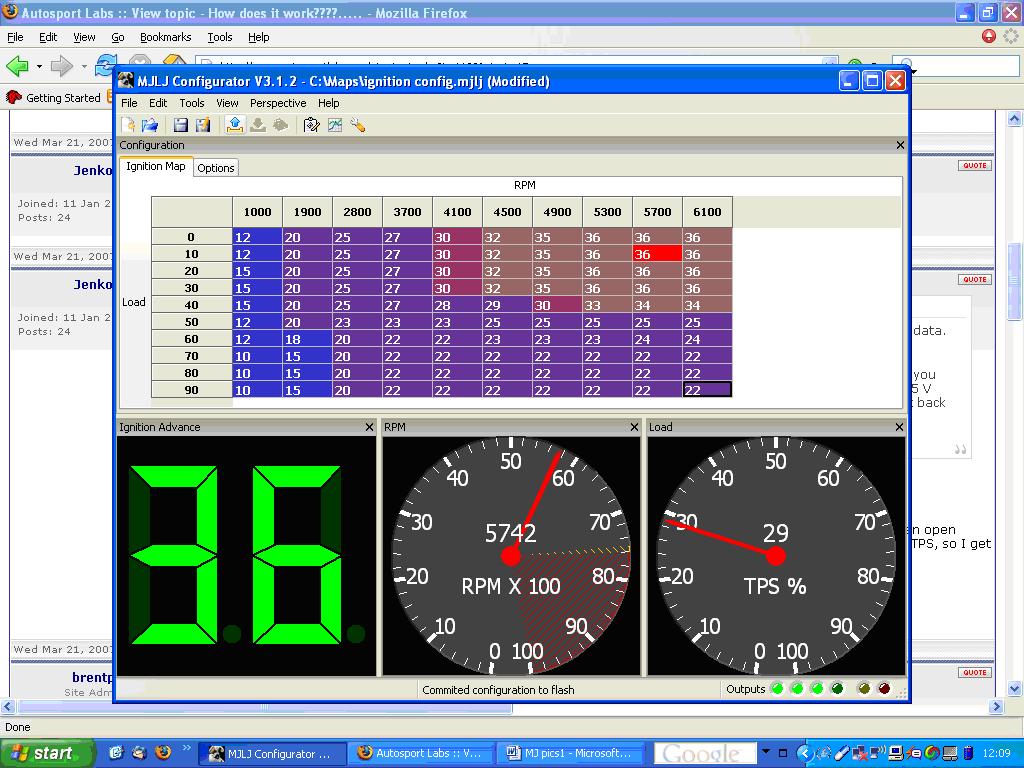The image size is (1024, 768).
Task: Click the Internet Explorer quick launch icon
Action: click(116, 752)
